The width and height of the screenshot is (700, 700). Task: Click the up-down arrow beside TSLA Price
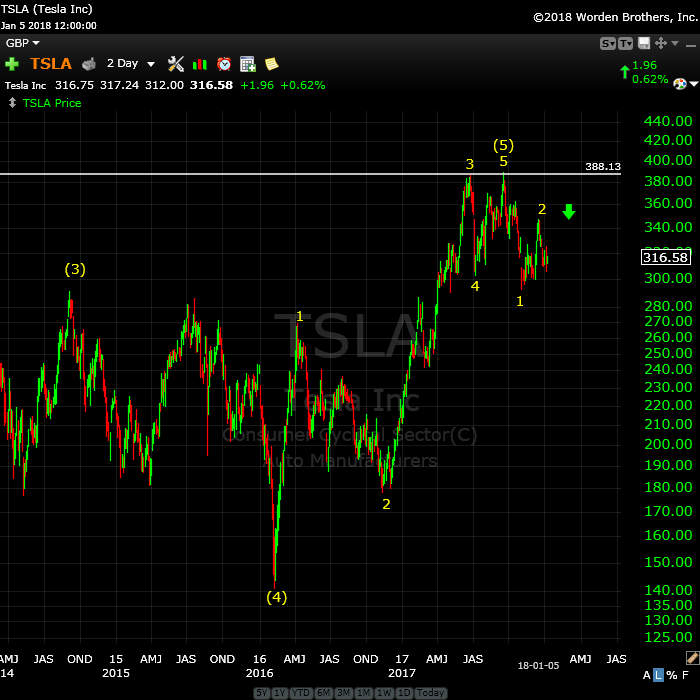[12, 103]
